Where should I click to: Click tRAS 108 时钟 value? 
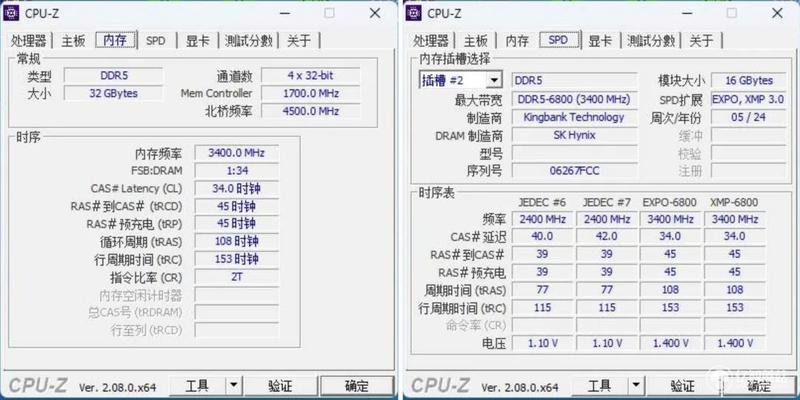click(x=237, y=241)
